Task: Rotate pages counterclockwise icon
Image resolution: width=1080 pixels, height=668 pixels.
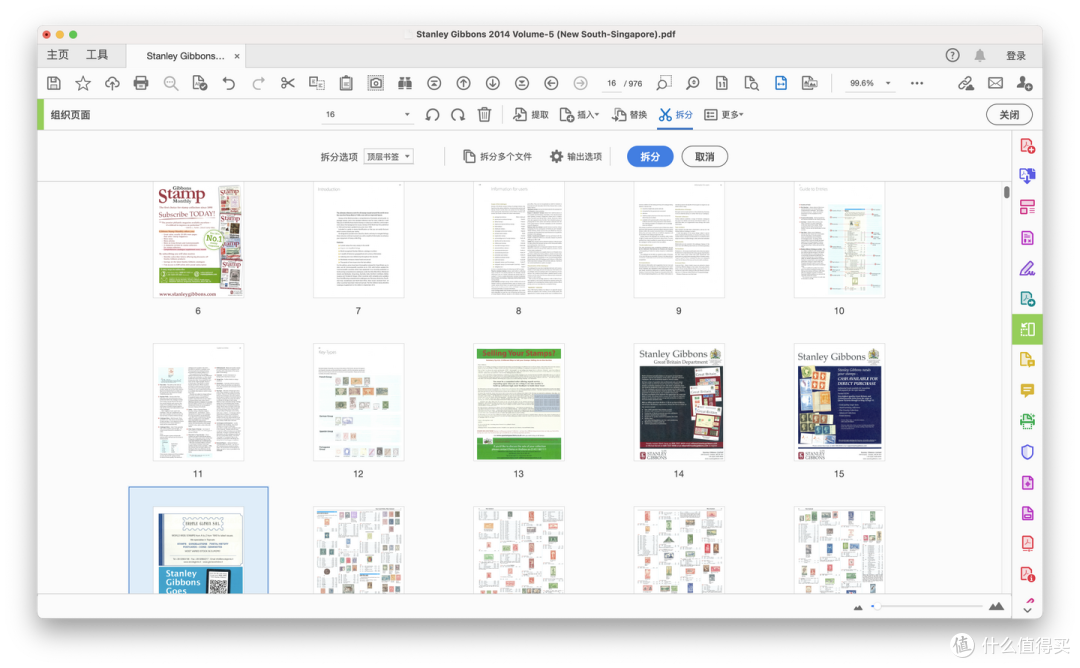Action: 432,115
